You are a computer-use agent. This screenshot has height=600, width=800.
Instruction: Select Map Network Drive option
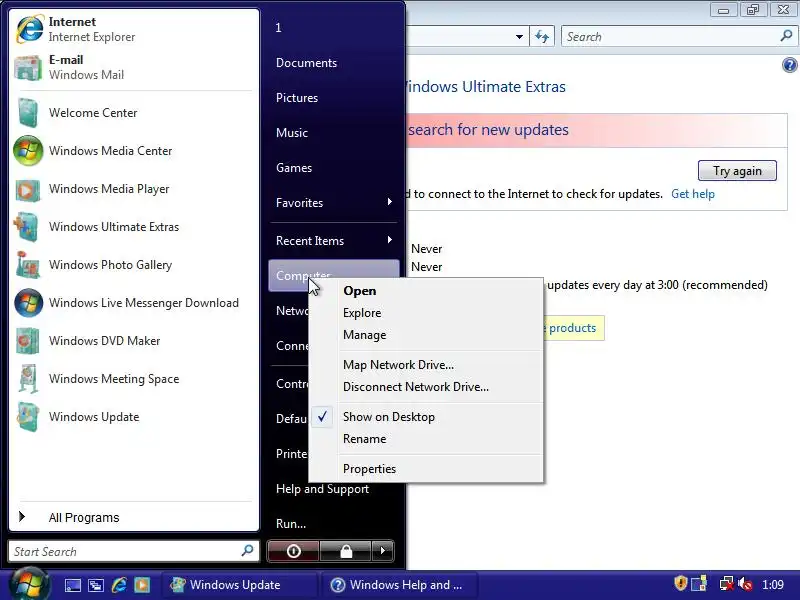pyautogui.click(x=398, y=365)
